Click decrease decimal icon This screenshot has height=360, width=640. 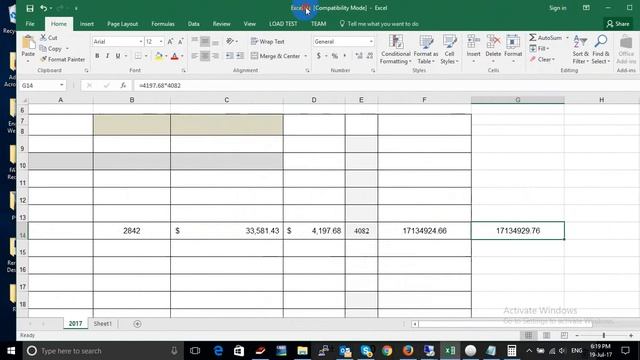click(x=370, y=56)
